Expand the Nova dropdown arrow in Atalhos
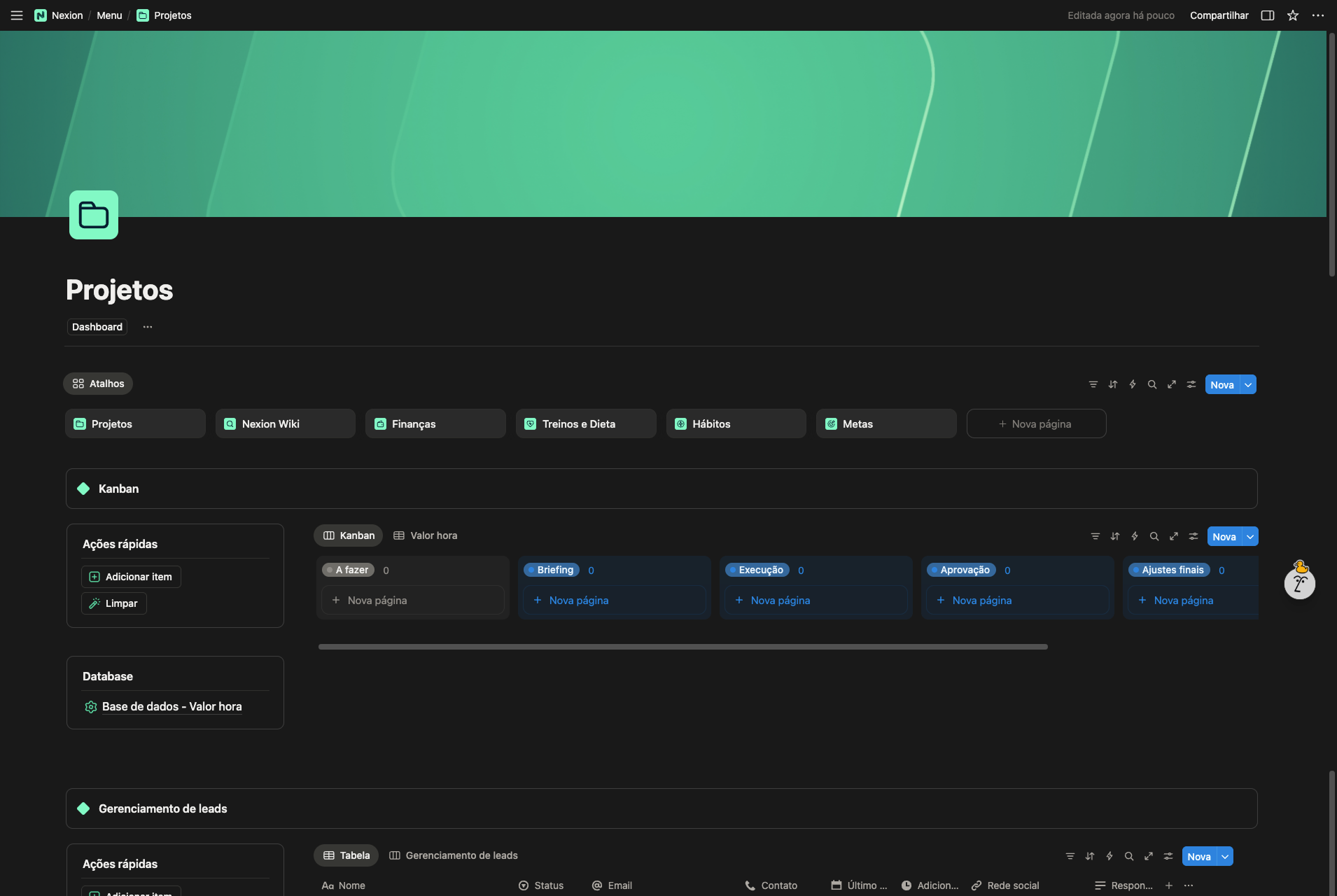Screen dimensions: 1337x896 (1248, 384)
